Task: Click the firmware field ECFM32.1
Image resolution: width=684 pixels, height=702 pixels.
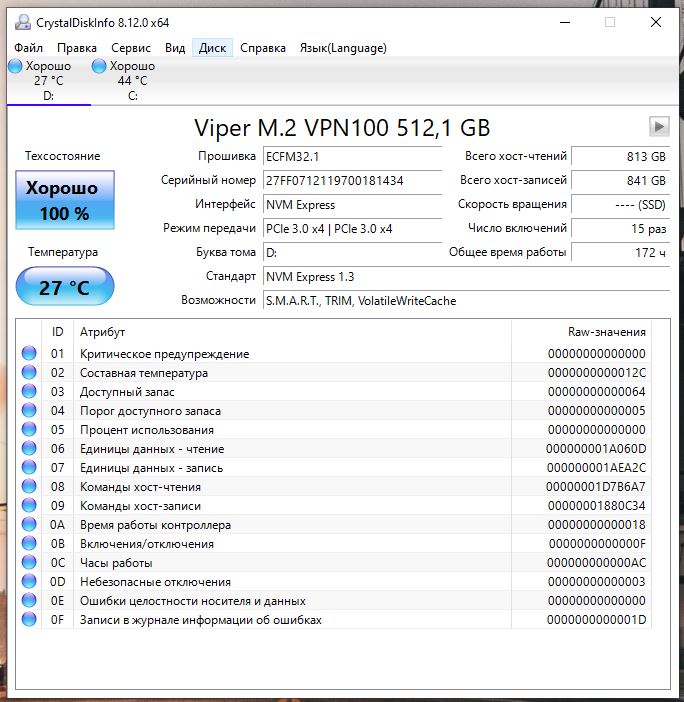Action: pyautogui.click(x=352, y=157)
